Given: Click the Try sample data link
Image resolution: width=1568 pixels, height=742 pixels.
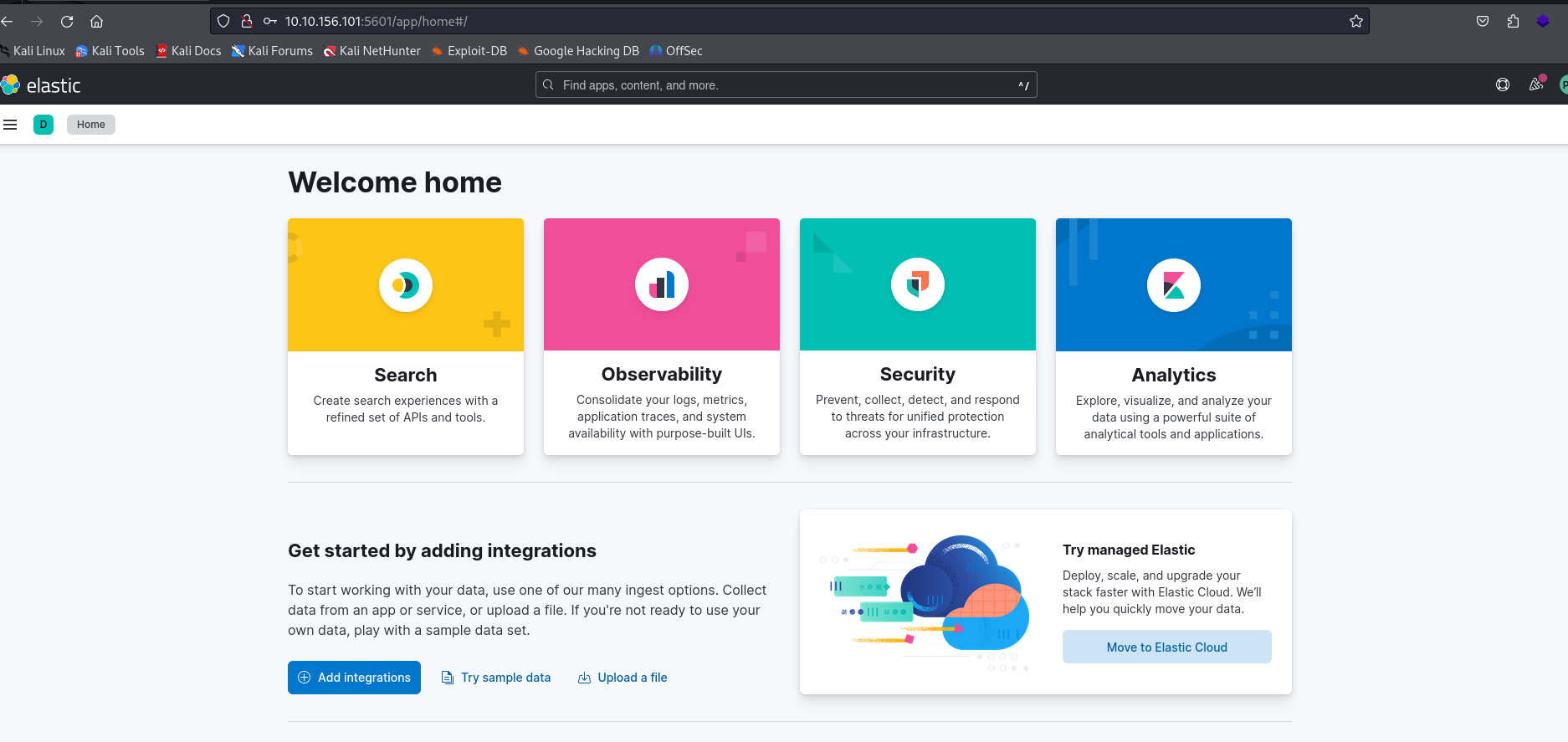Looking at the screenshot, I should pos(496,678).
